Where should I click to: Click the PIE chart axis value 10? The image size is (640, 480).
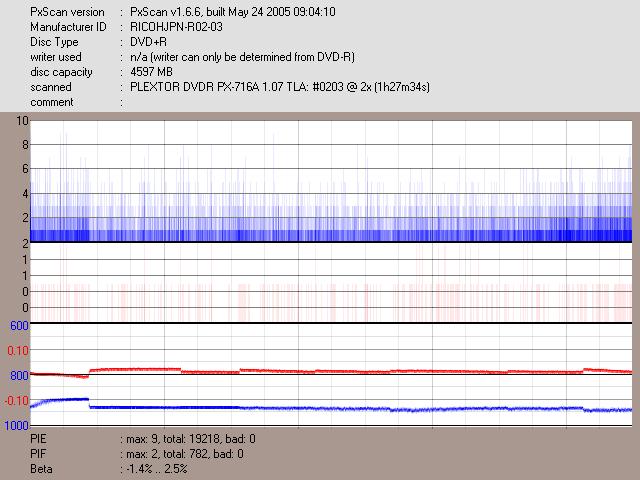pyautogui.click(x=22, y=121)
